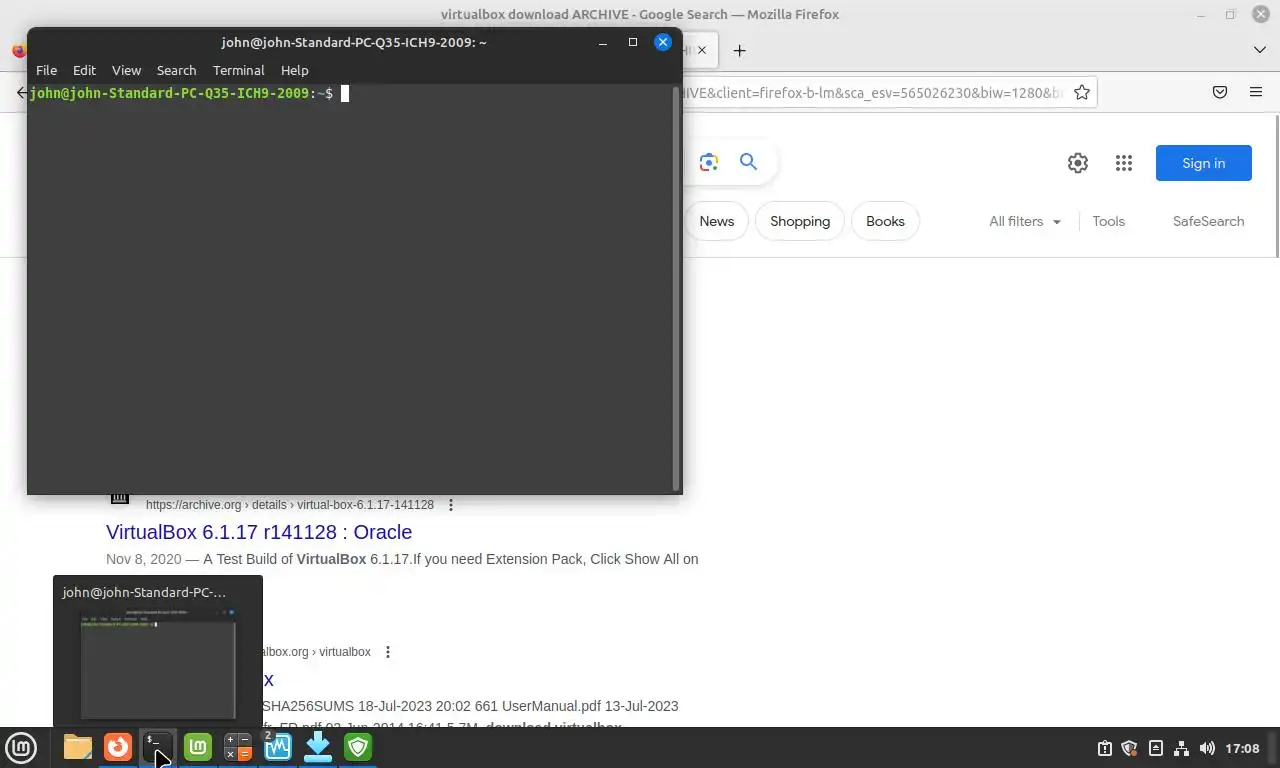Click the Firefox icon in the taskbar
The width and height of the screenshot is (1280, 768).
(118, 747)
